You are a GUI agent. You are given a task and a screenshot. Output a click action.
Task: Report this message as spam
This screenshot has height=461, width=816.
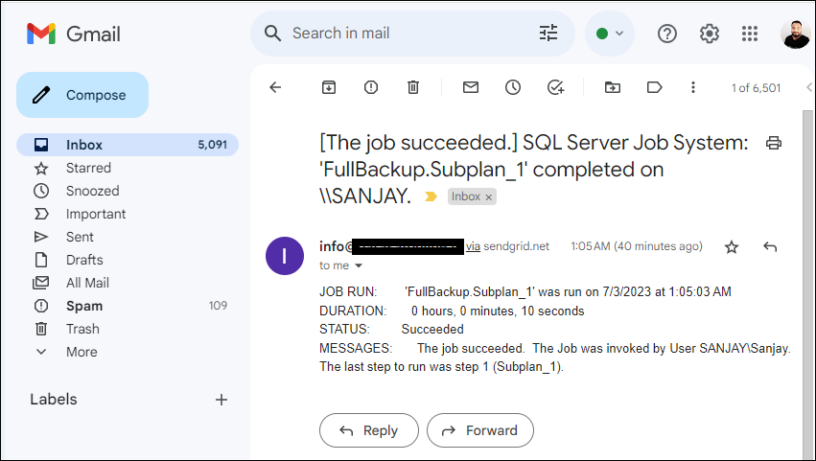371,88
